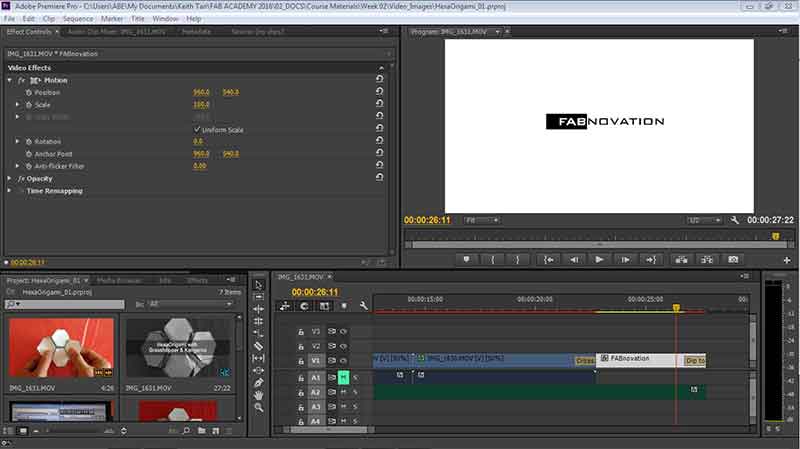Toggle V2 track output eye
The height and width of the screenshot is (449, 800).
coord(344,346)
